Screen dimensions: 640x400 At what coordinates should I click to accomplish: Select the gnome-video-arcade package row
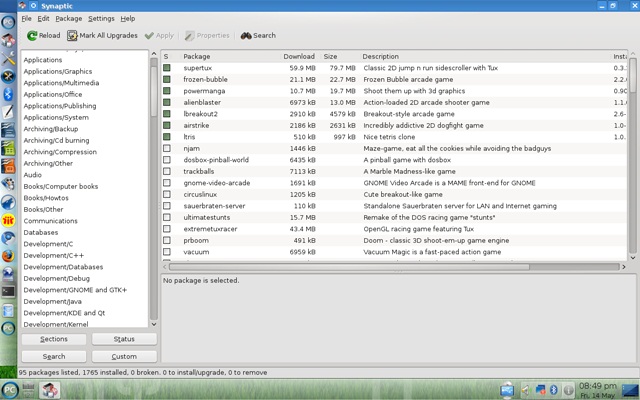tap(394, 183)
